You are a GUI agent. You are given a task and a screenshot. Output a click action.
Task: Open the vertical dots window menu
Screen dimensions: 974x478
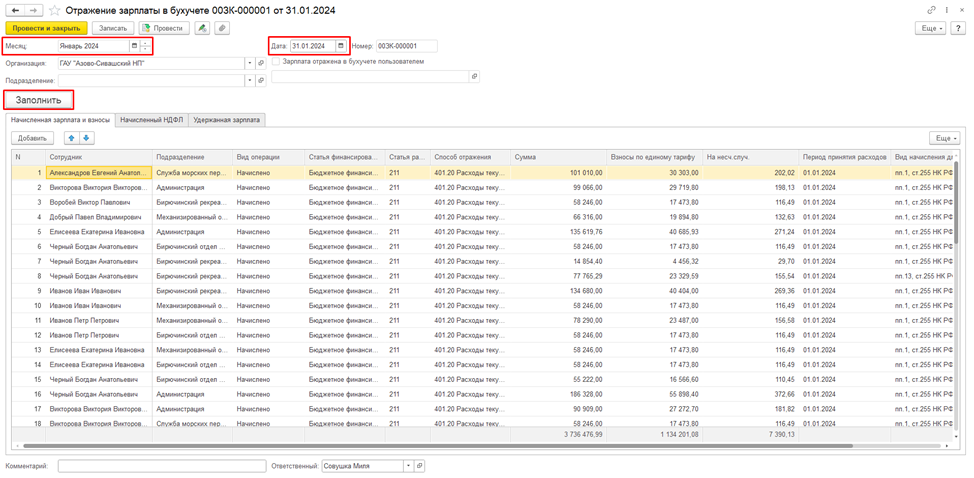click(x=947, y=11)
